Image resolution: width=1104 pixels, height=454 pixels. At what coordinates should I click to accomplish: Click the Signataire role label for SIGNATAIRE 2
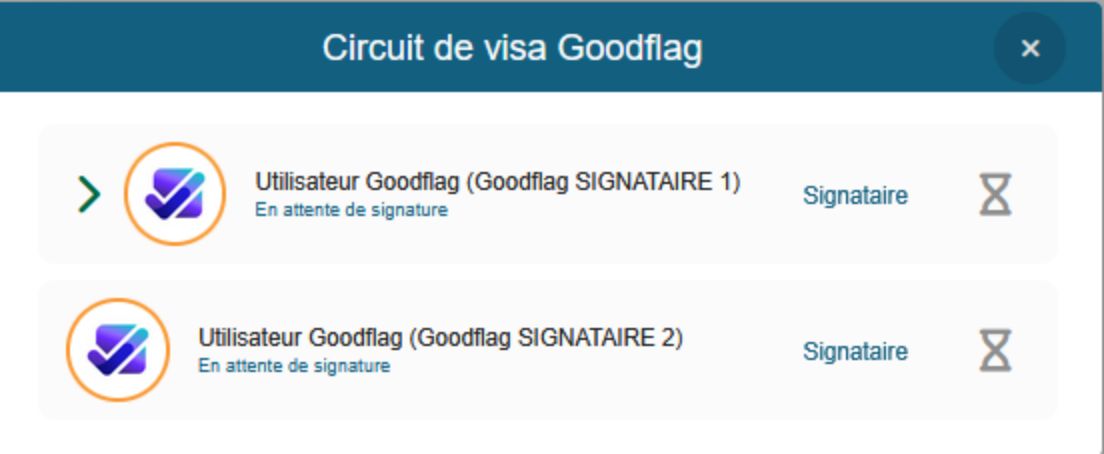coord(855,351)
